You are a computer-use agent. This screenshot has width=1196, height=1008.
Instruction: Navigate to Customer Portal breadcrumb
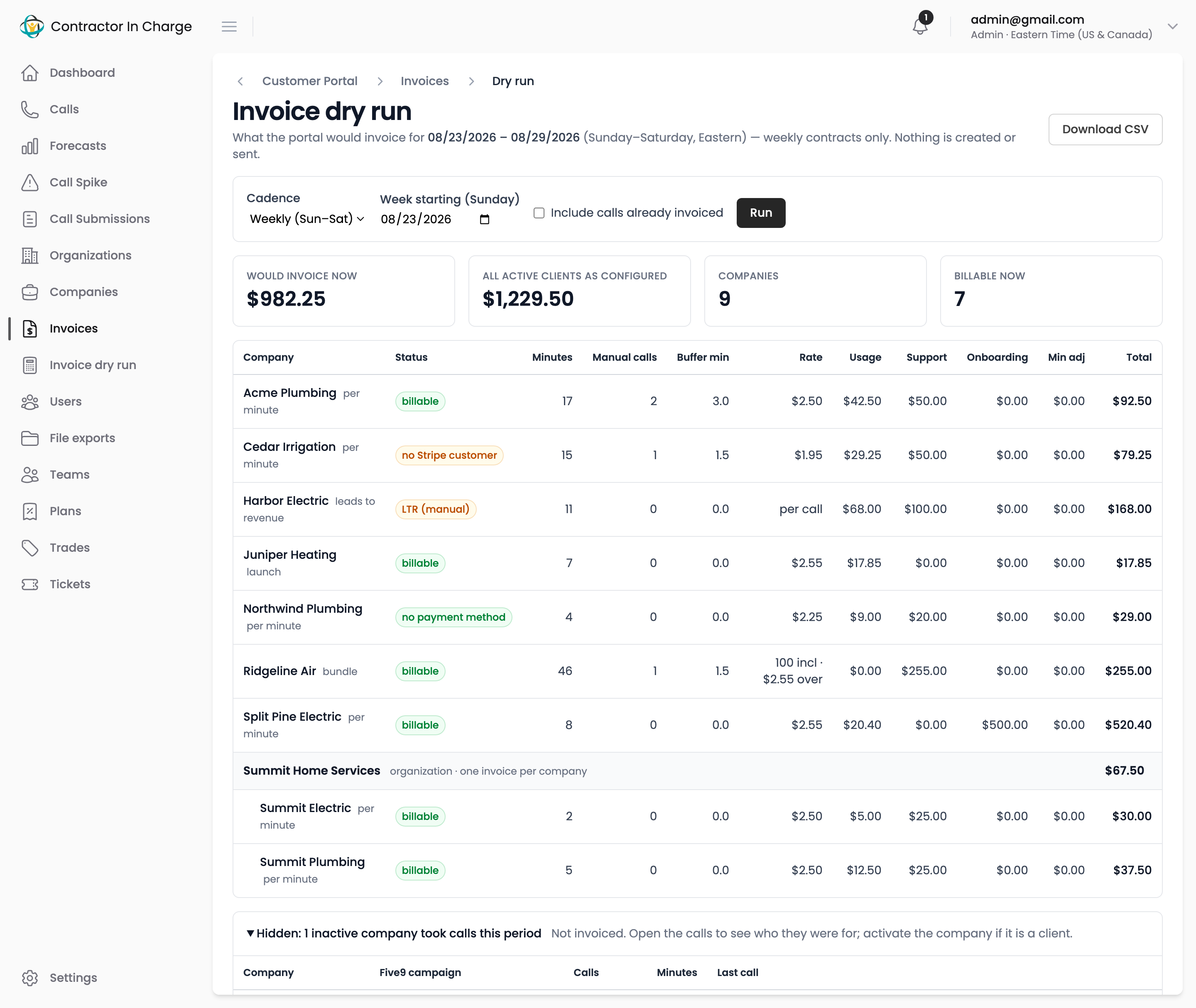309,81
